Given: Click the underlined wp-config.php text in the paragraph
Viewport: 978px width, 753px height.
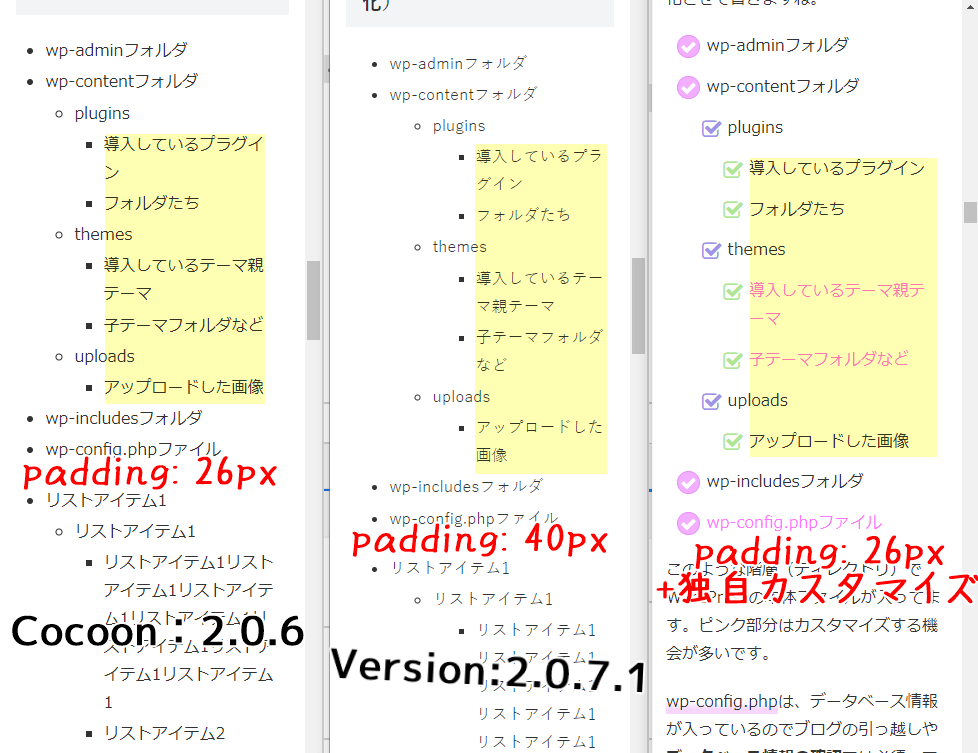Looking at the screenshot, I should (x=722, y=701).
